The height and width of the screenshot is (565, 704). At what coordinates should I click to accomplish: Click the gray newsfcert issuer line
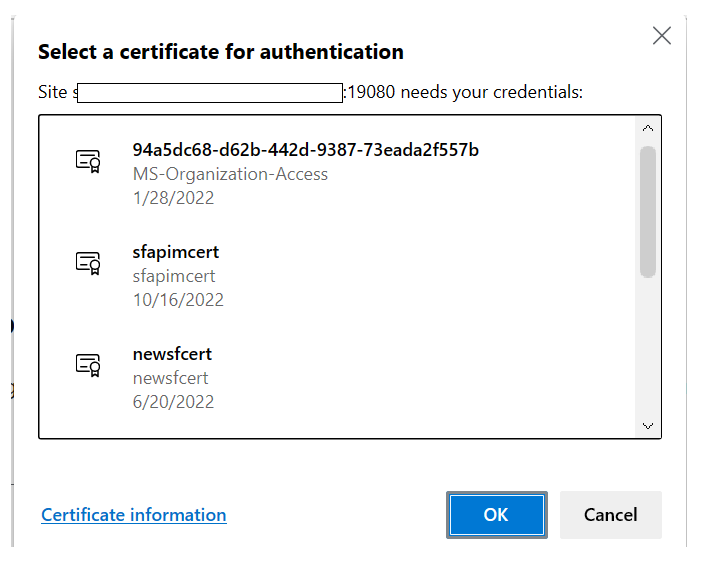click(170, 378)
